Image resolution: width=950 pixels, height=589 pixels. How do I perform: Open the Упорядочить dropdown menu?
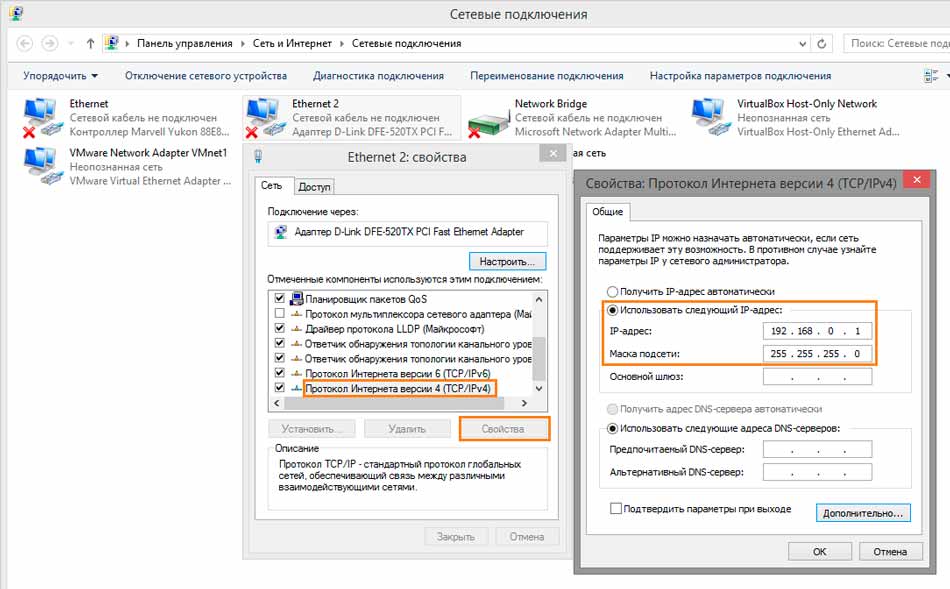point(60,76)
